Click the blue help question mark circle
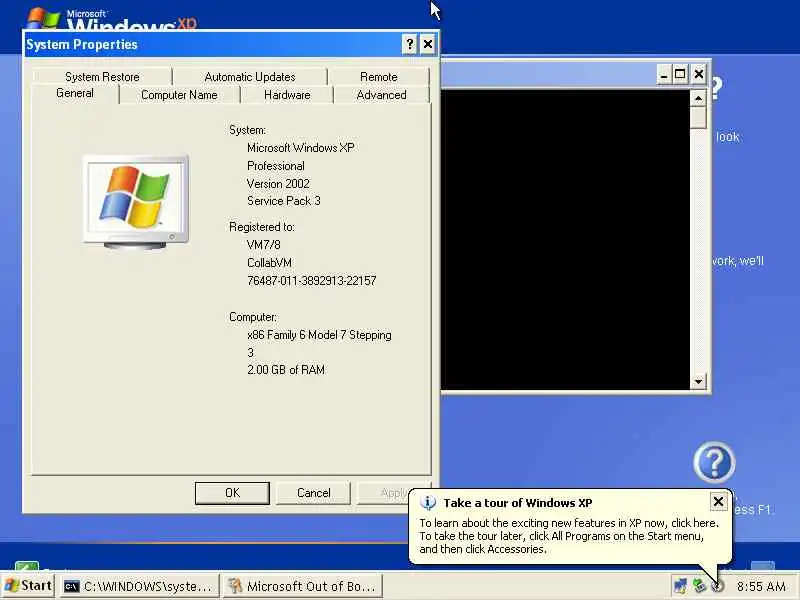 tap(714, 463)
